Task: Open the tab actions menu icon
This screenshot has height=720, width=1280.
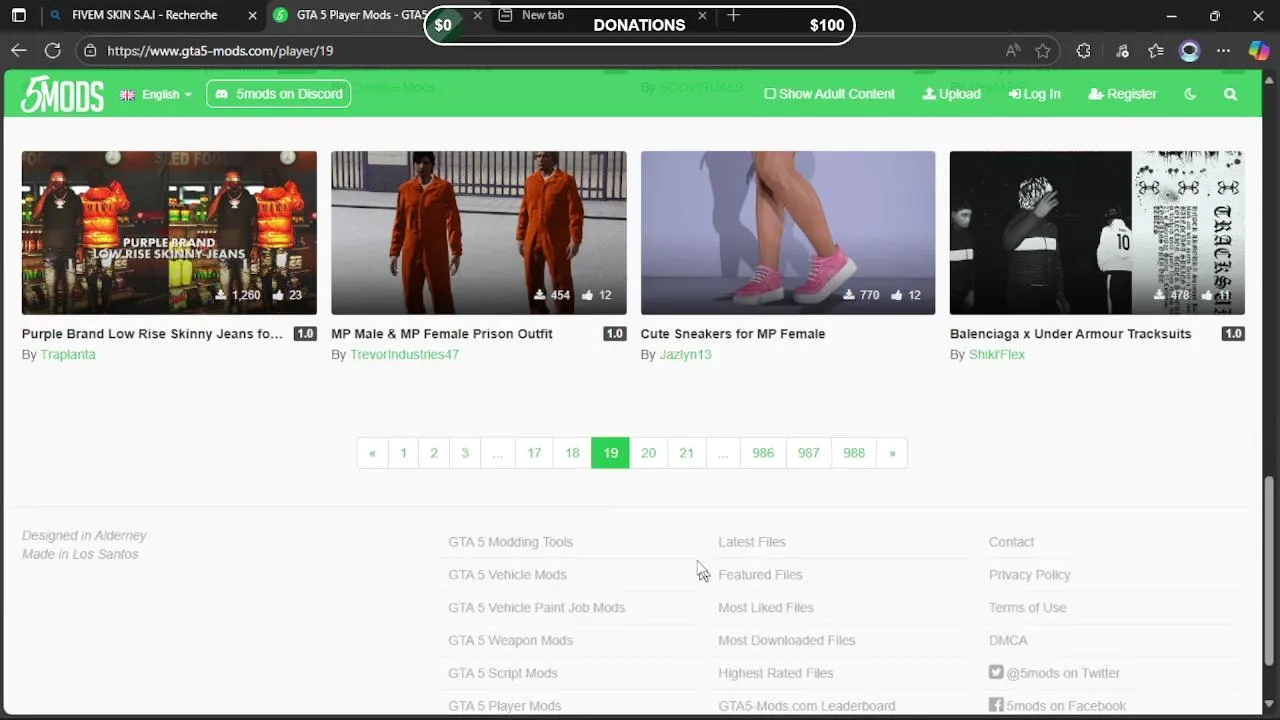Action: [19, 16]
